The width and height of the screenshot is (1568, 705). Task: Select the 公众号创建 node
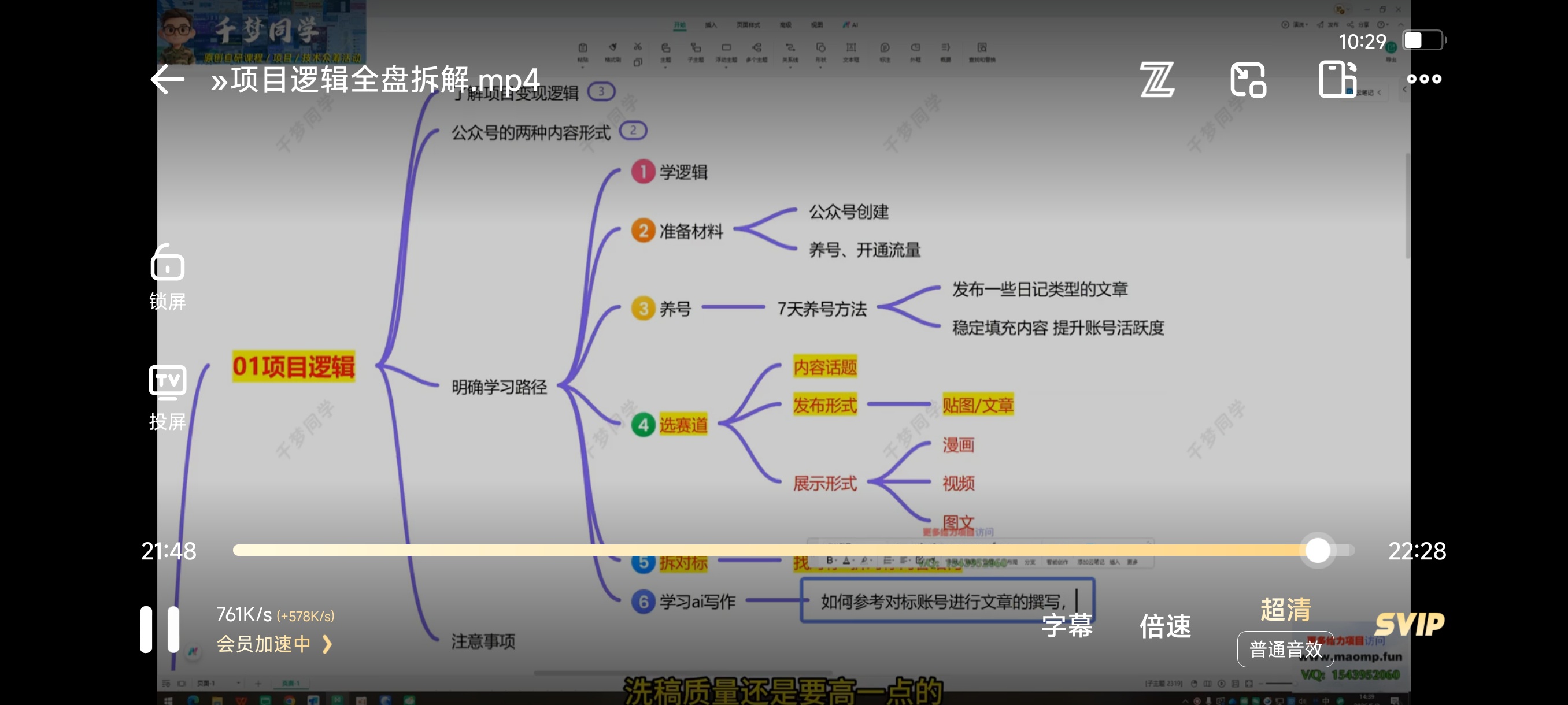pyautogui.click(x=849, y=211)
